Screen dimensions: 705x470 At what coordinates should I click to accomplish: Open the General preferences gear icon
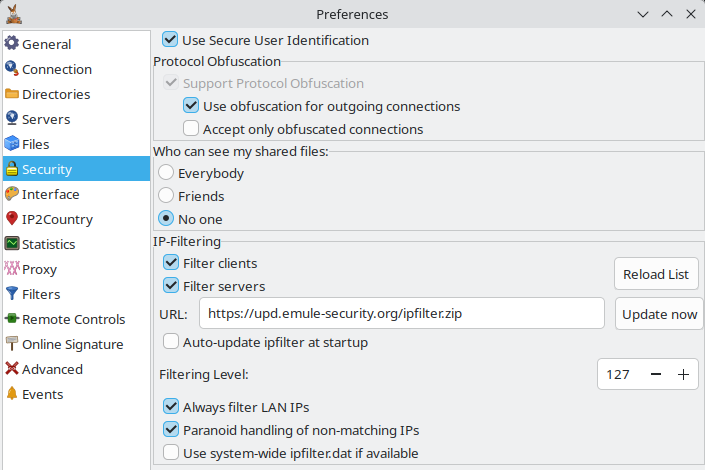tap(12, 44)
